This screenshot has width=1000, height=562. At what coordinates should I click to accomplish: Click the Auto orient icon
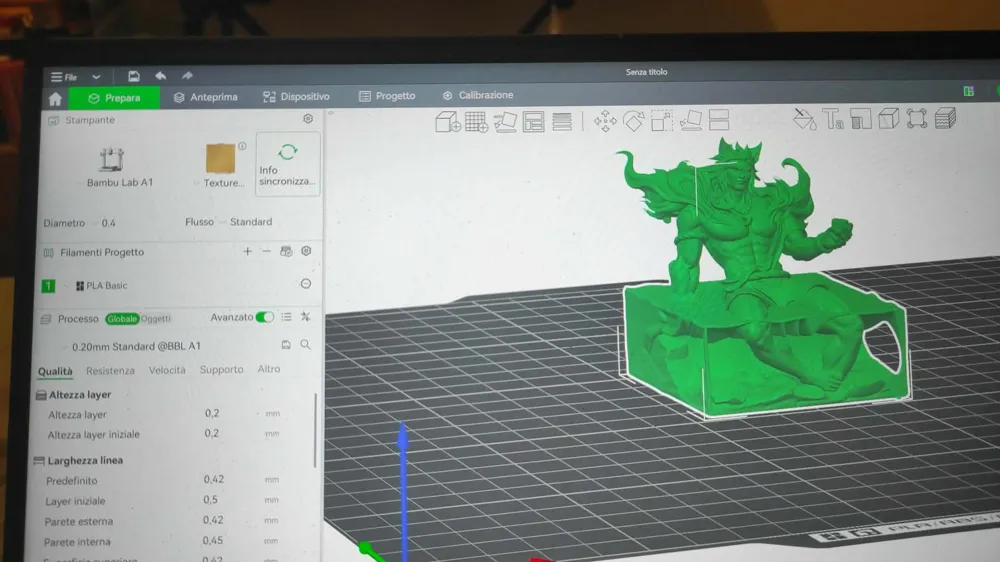(505, 122)
